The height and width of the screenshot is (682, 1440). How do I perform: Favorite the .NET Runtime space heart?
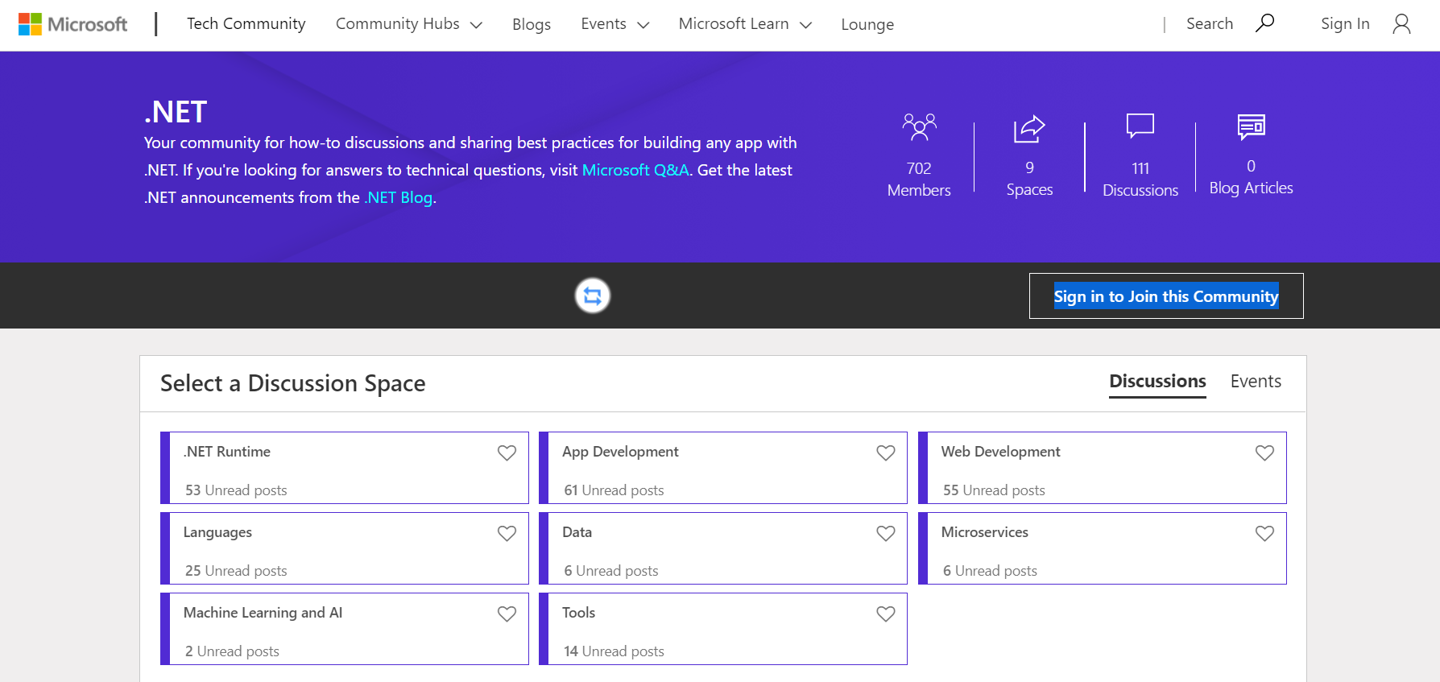(x=507, y=453)
